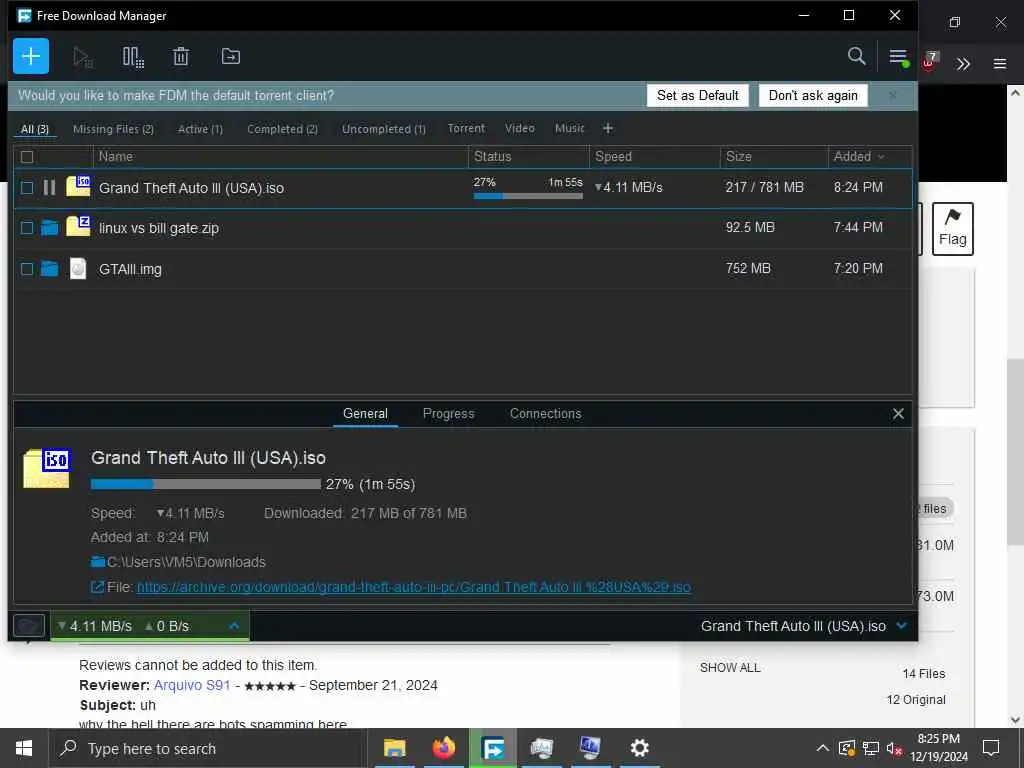The height and width of the screenshot is (768, 1024).
Task: Select the Active (1) filter tab
Action: coord(200,129)
